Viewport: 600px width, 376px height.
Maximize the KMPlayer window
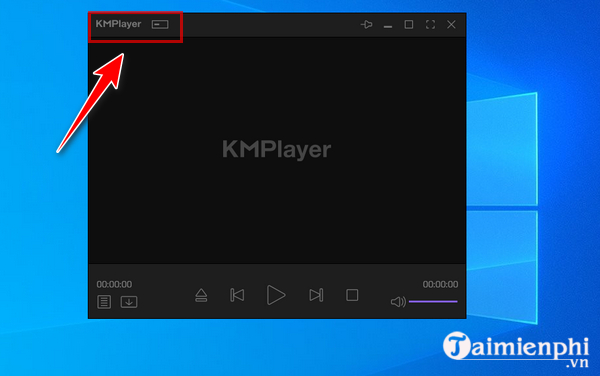(409, 24)
